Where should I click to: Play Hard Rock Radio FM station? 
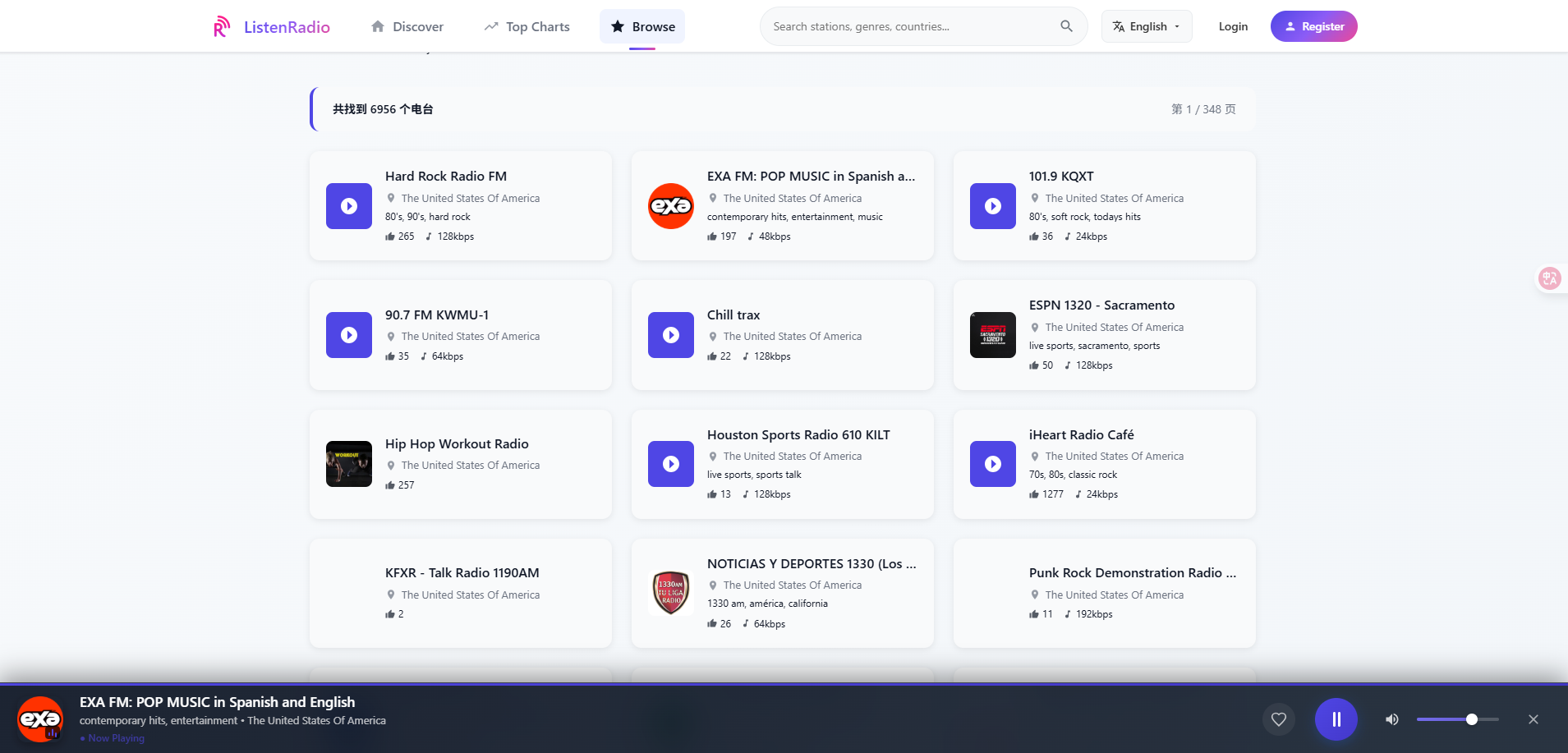pos(349,206)
